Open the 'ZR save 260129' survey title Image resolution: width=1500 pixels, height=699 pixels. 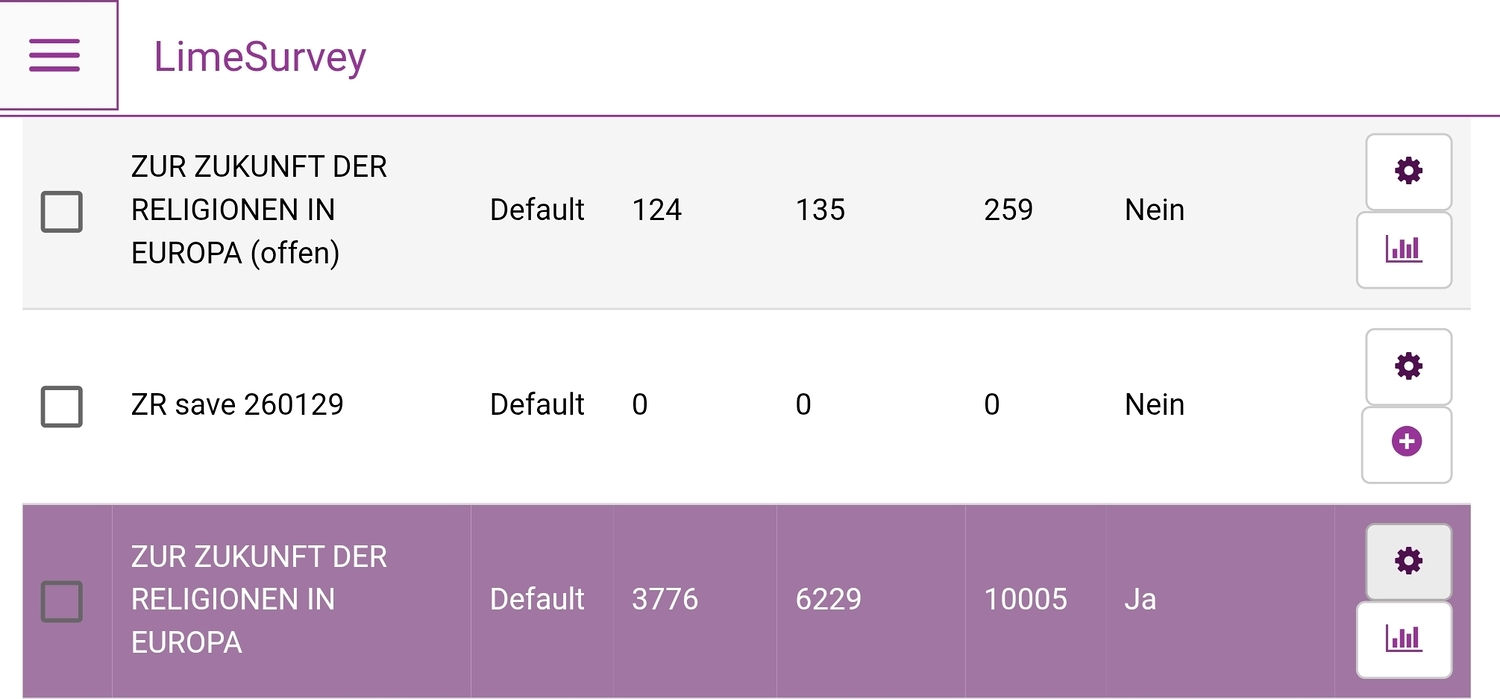[x=237, y=405]
